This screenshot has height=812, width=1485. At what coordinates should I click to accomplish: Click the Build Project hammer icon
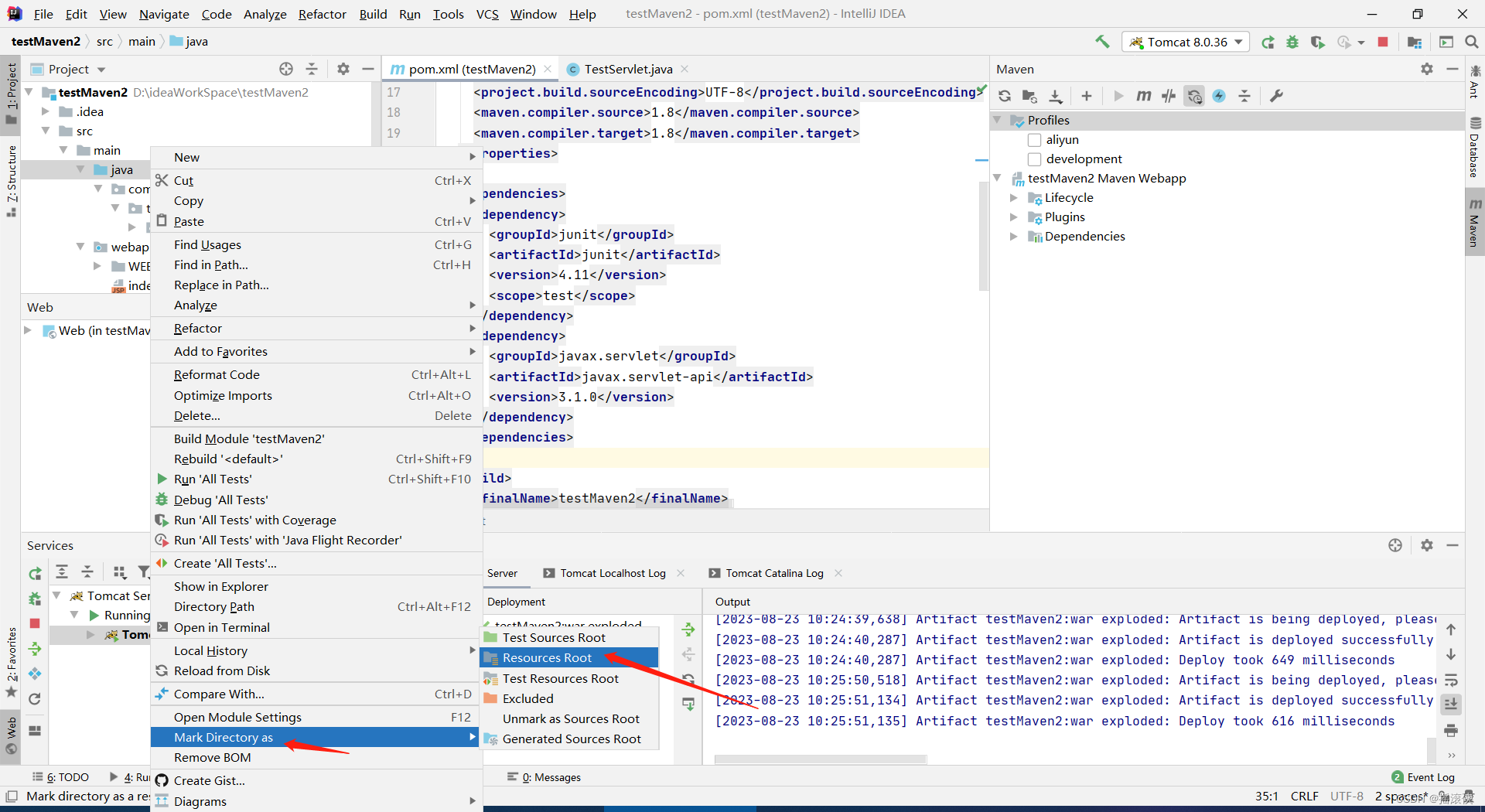point(1102,42)
